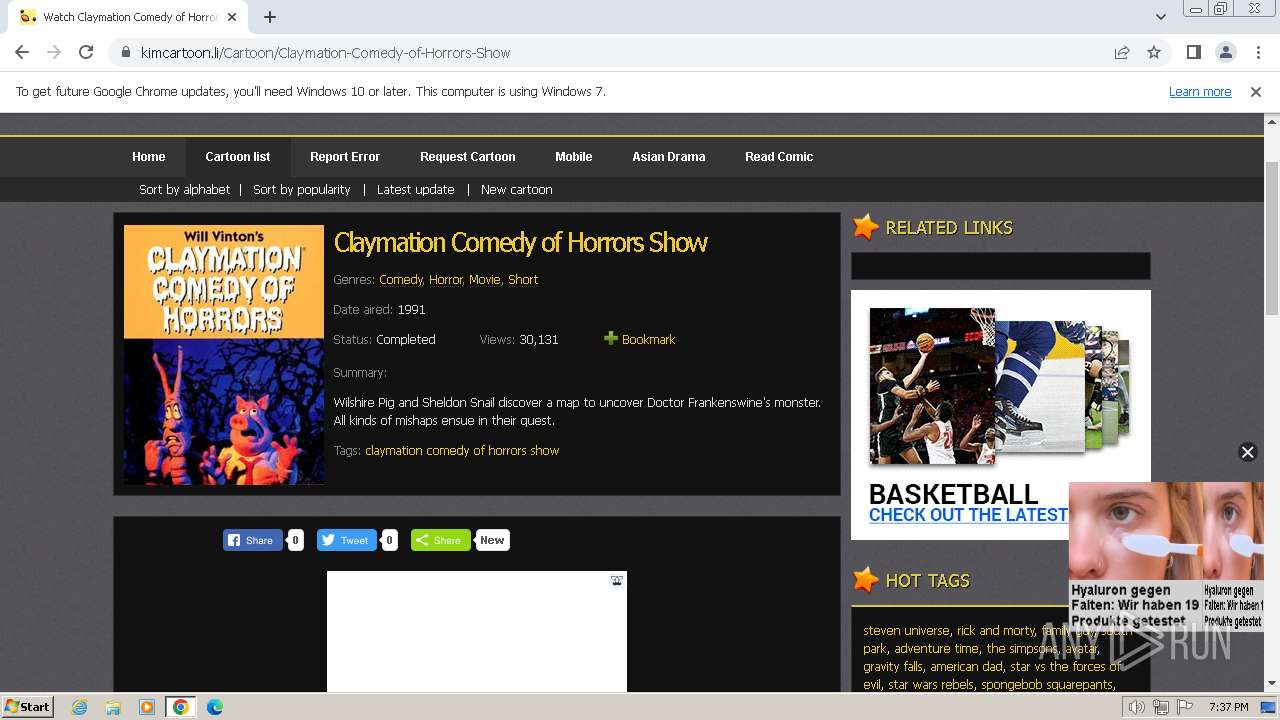Open the steven universe hot tag
Image resolution: width=1280 pixels, height=720 pixels.
pyautogui.click(x=906, y=631)
